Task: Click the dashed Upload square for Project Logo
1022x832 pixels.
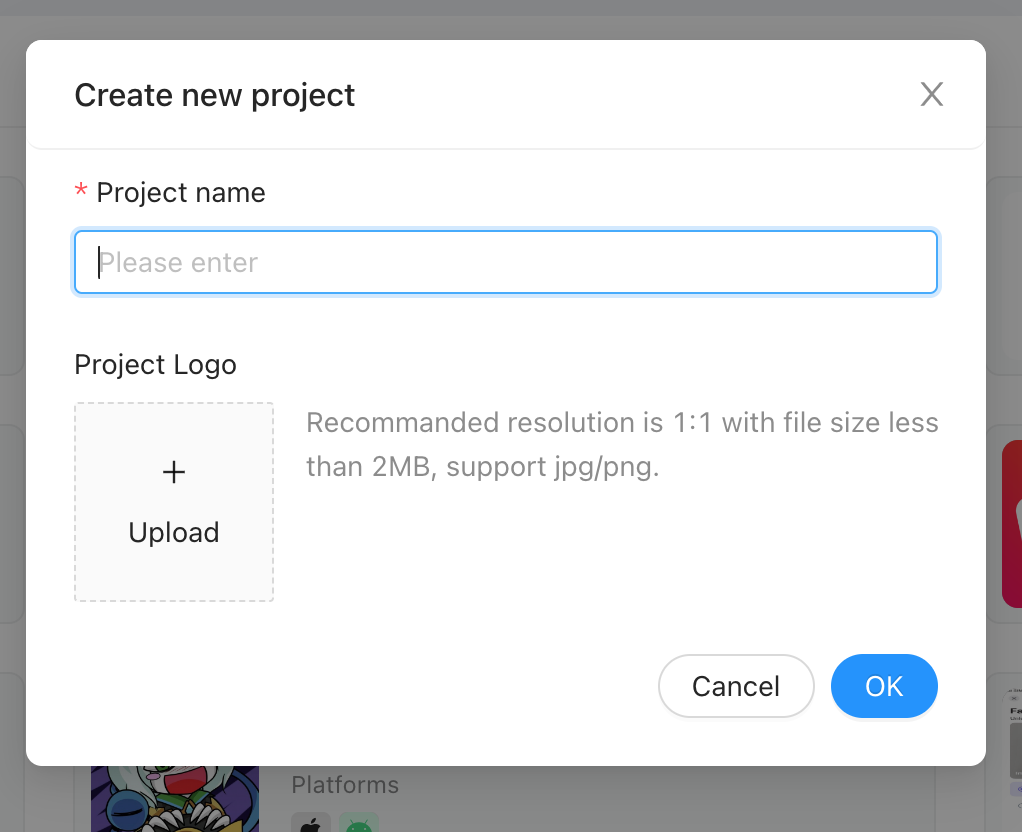Action: (173, 501)
